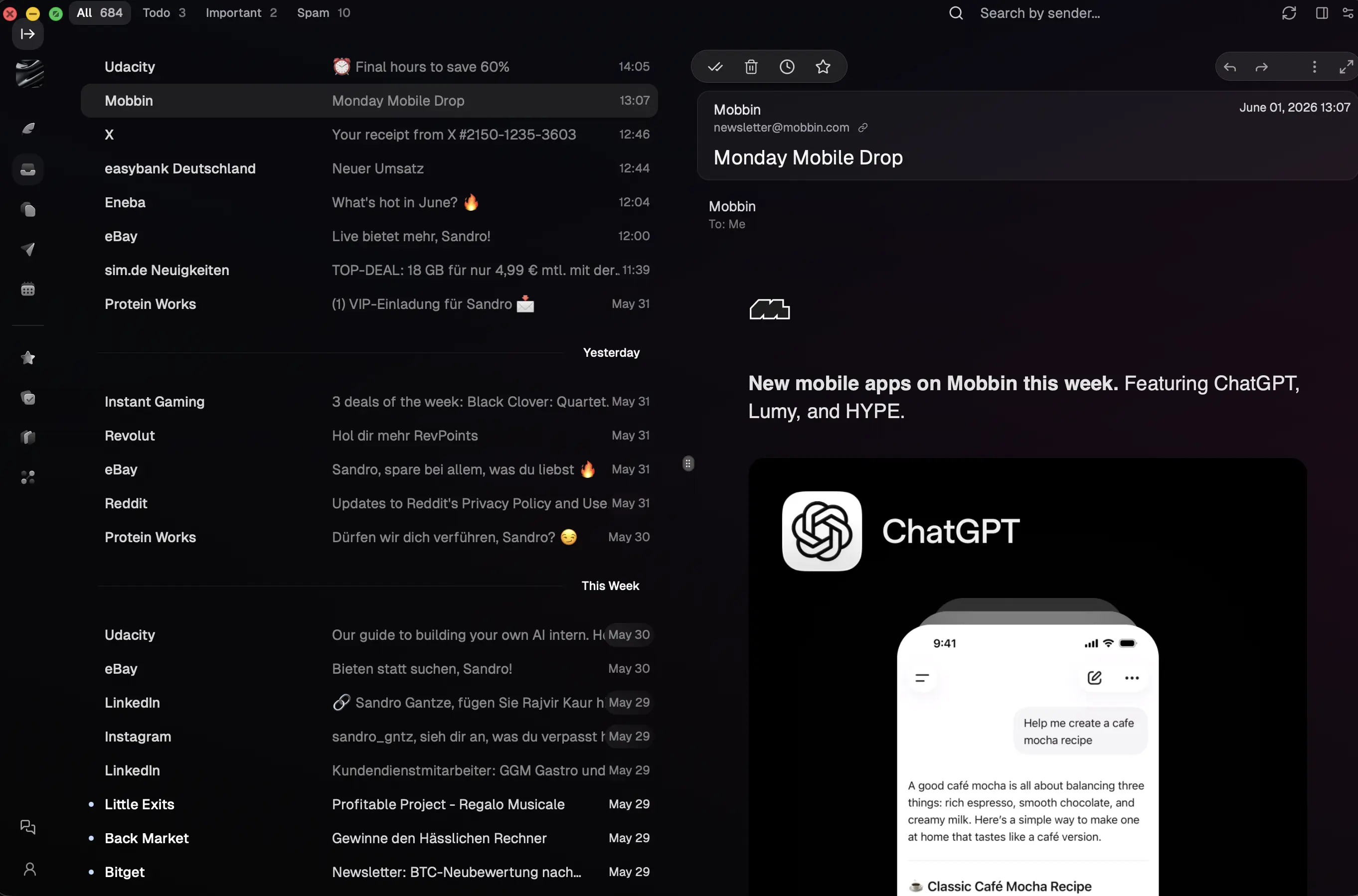
Task: Forward the email with forward arrow
Action: point(1261,67)
